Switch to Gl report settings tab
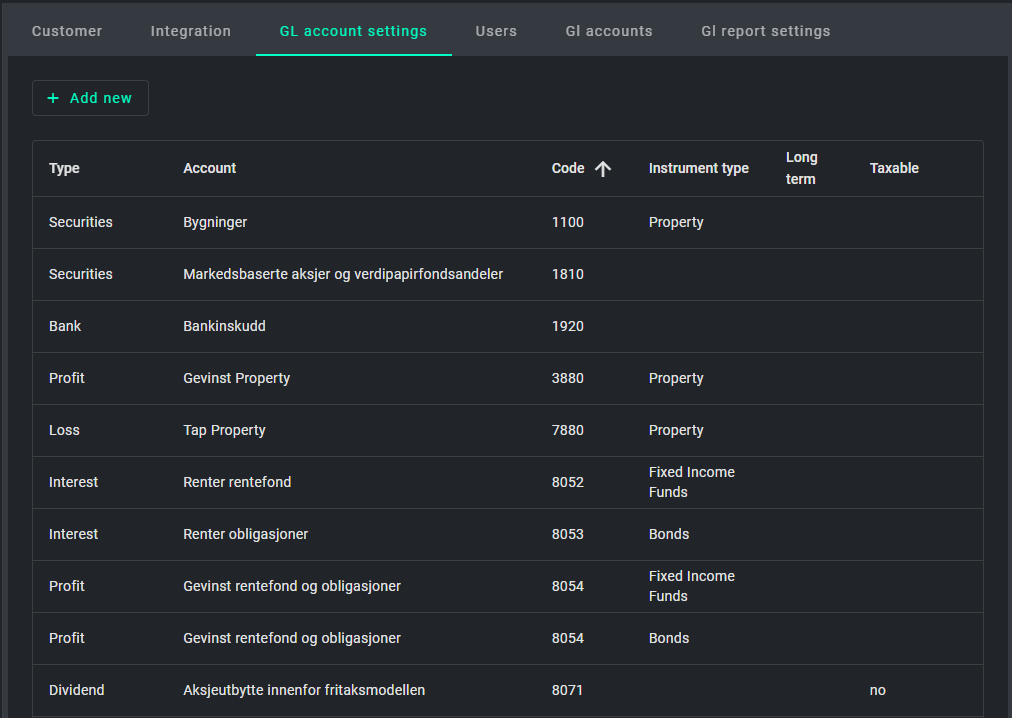The image size is (1012, 718). pos(765,31)
